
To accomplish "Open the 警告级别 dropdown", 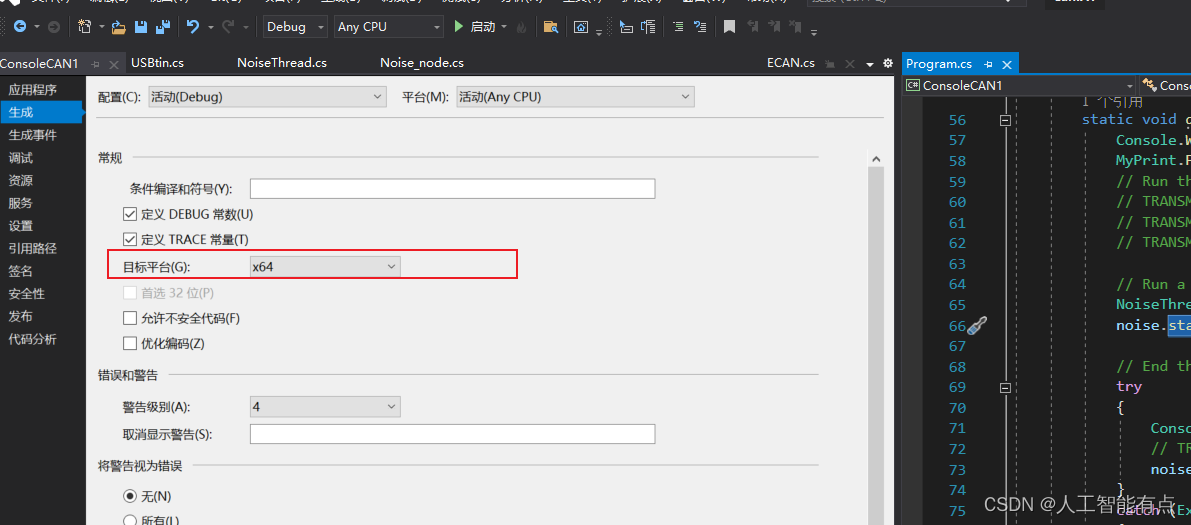I will (325, 406).
